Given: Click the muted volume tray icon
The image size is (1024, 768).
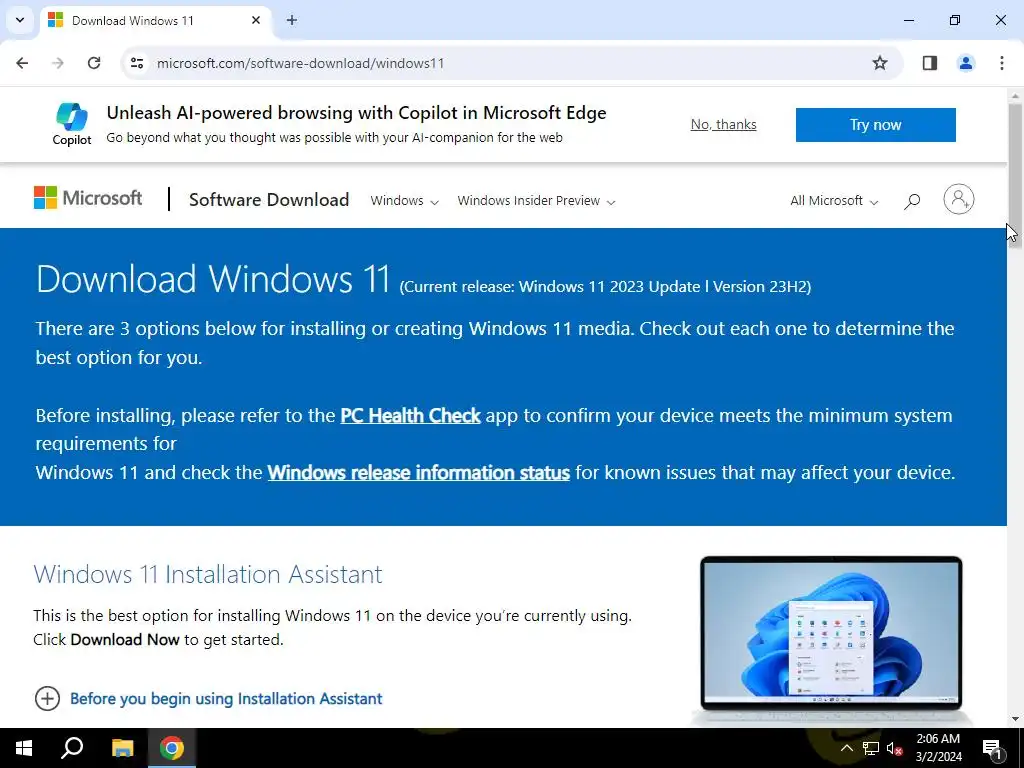Looking at the screenshot, I should 895,748.
